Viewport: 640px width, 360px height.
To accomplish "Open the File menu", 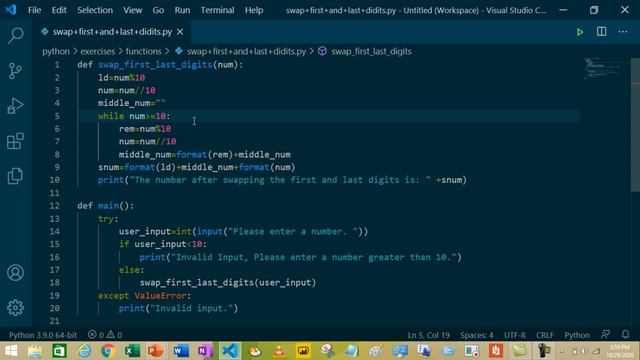I will coord(34,10).
